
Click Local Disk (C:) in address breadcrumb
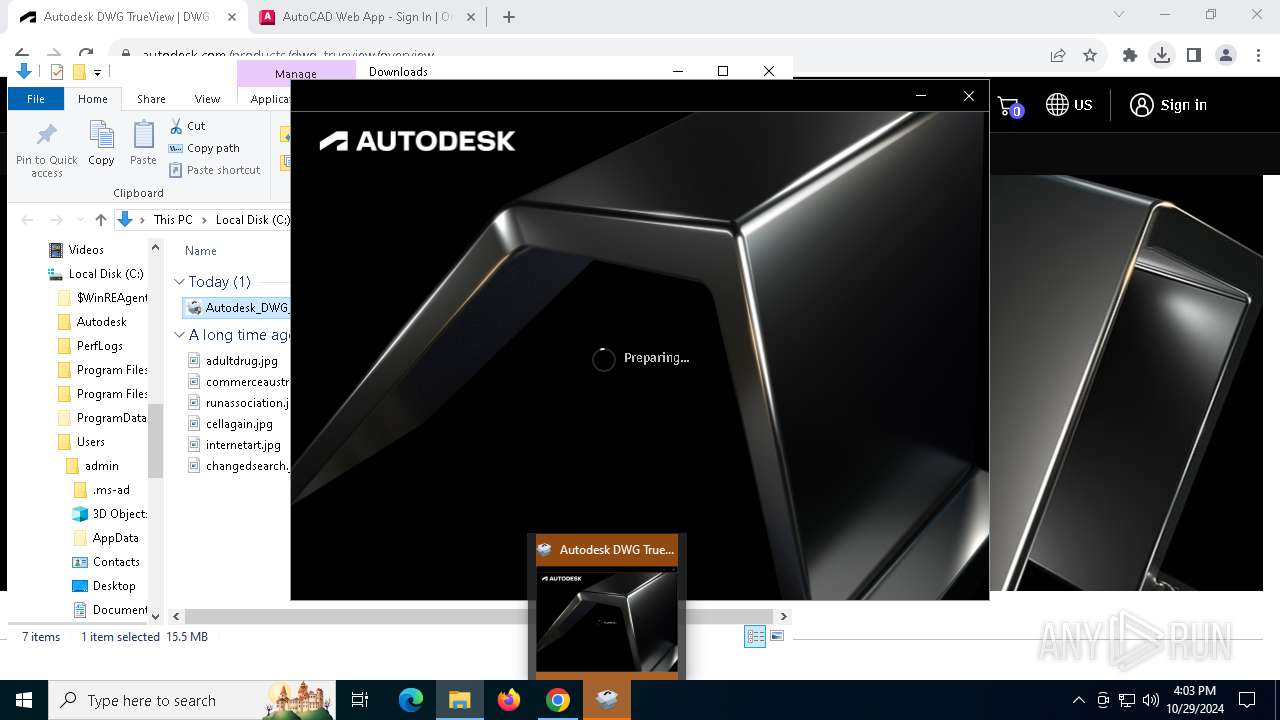252,220
